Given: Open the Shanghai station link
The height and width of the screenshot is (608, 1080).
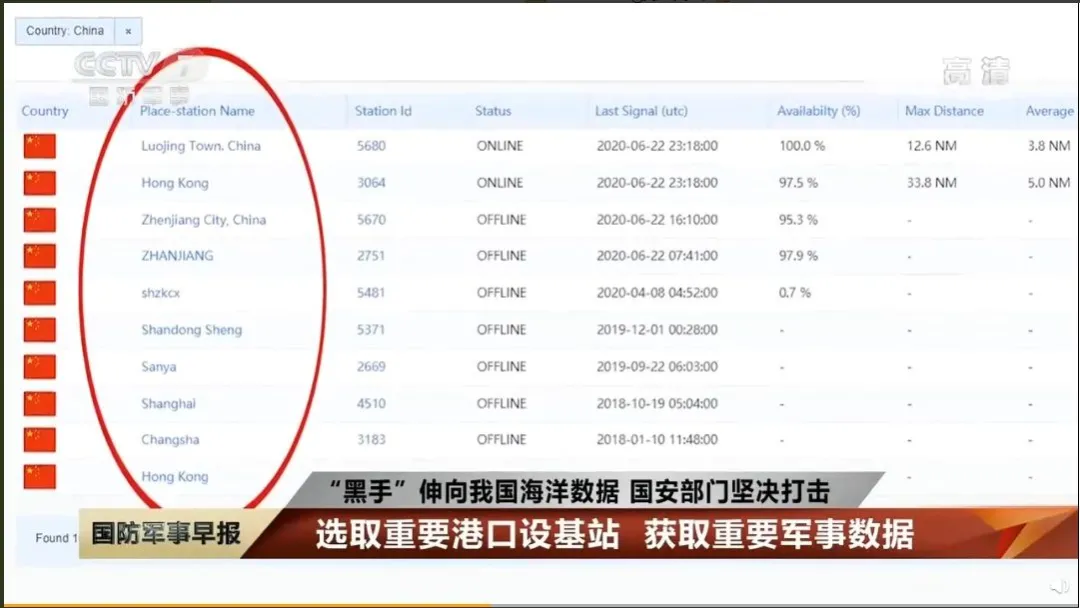Looking at the screenshot, I should coord(169,403).
